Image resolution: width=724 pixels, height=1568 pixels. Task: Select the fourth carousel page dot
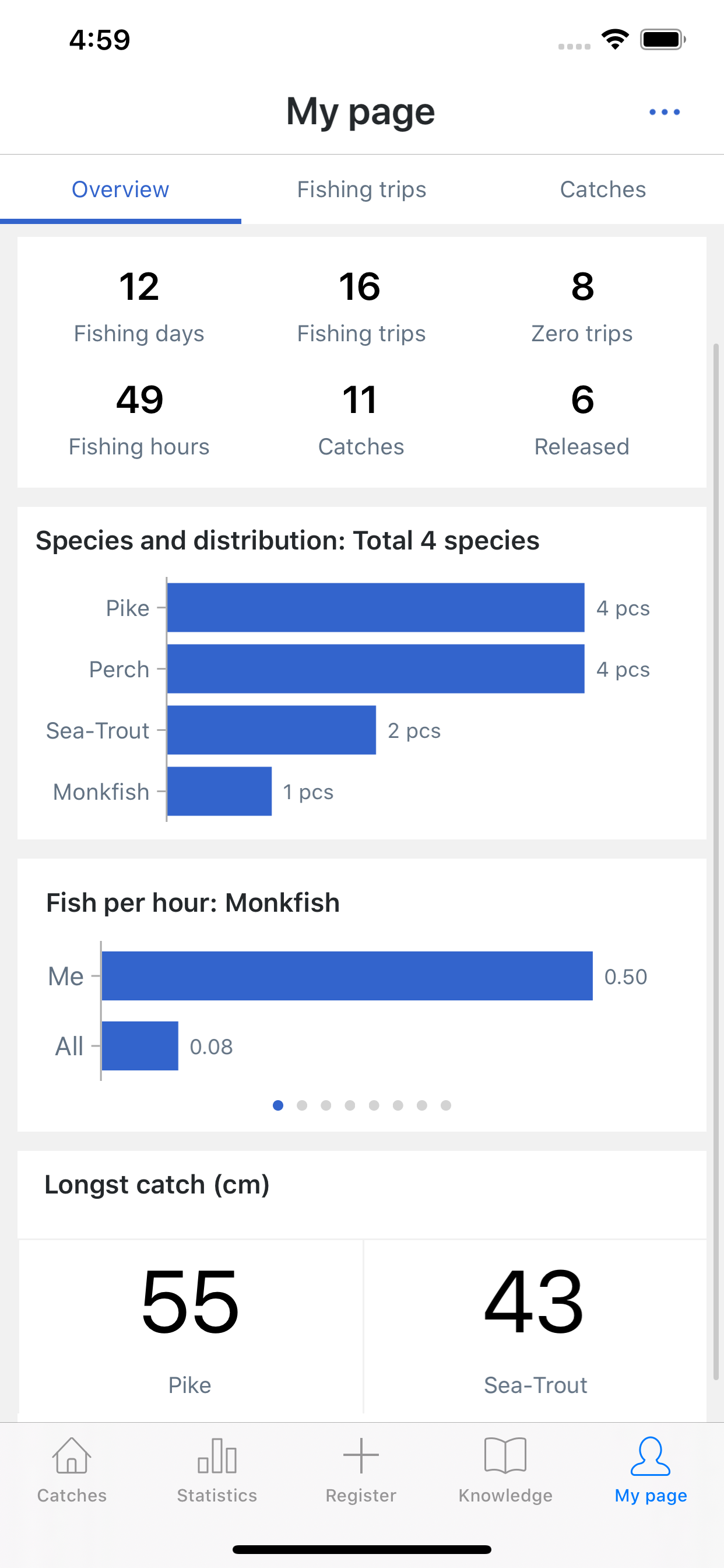[350, 1105]
